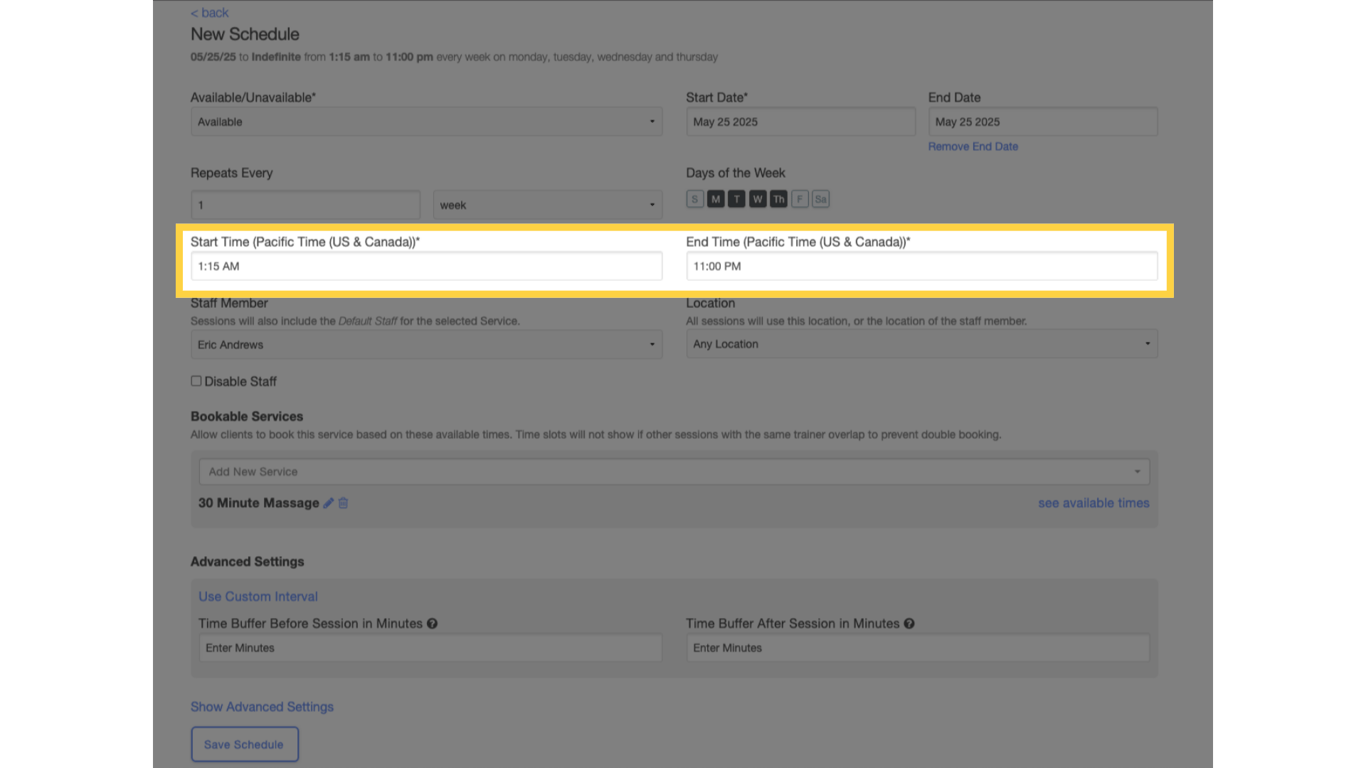Screen dimensions: 1366x768
Task: Click the New Schedule heading
Action: (245, 34)
